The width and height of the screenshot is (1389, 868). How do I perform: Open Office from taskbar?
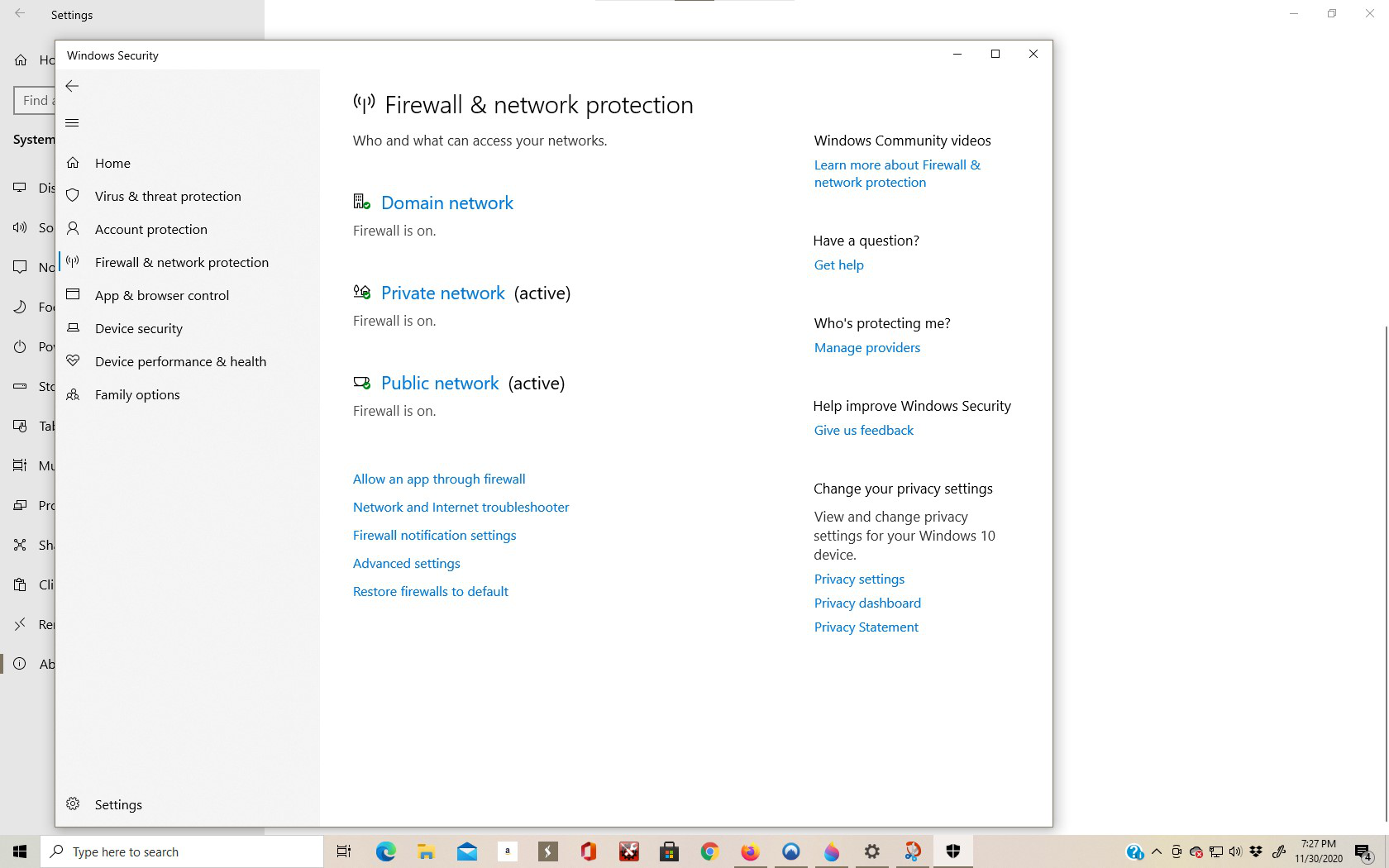tap(589, 851)
